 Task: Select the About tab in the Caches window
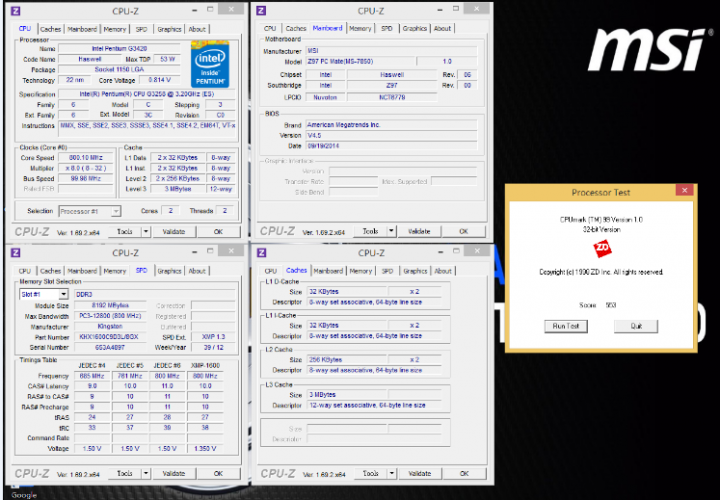(x=443, y=271)
